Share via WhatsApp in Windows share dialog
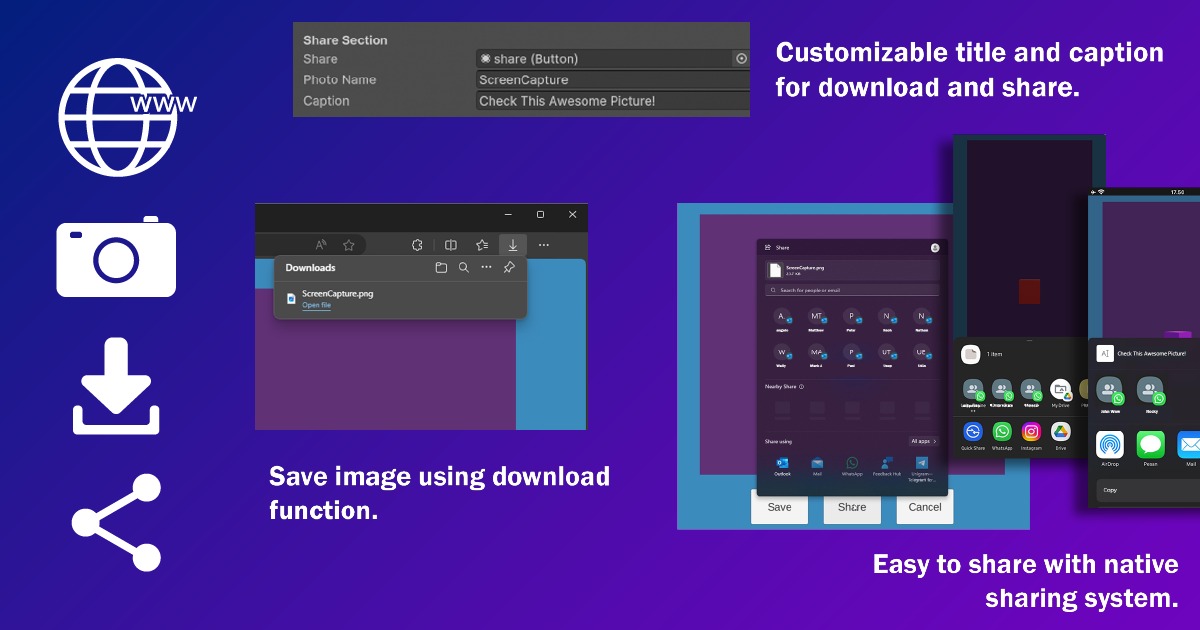 pyautogui.click(x=852, y=466)
